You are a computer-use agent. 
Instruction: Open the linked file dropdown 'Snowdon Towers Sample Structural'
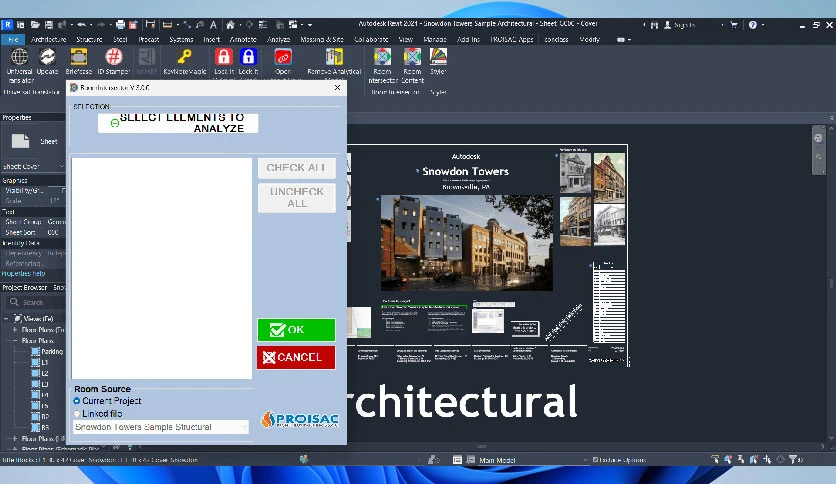pos(160,427)
